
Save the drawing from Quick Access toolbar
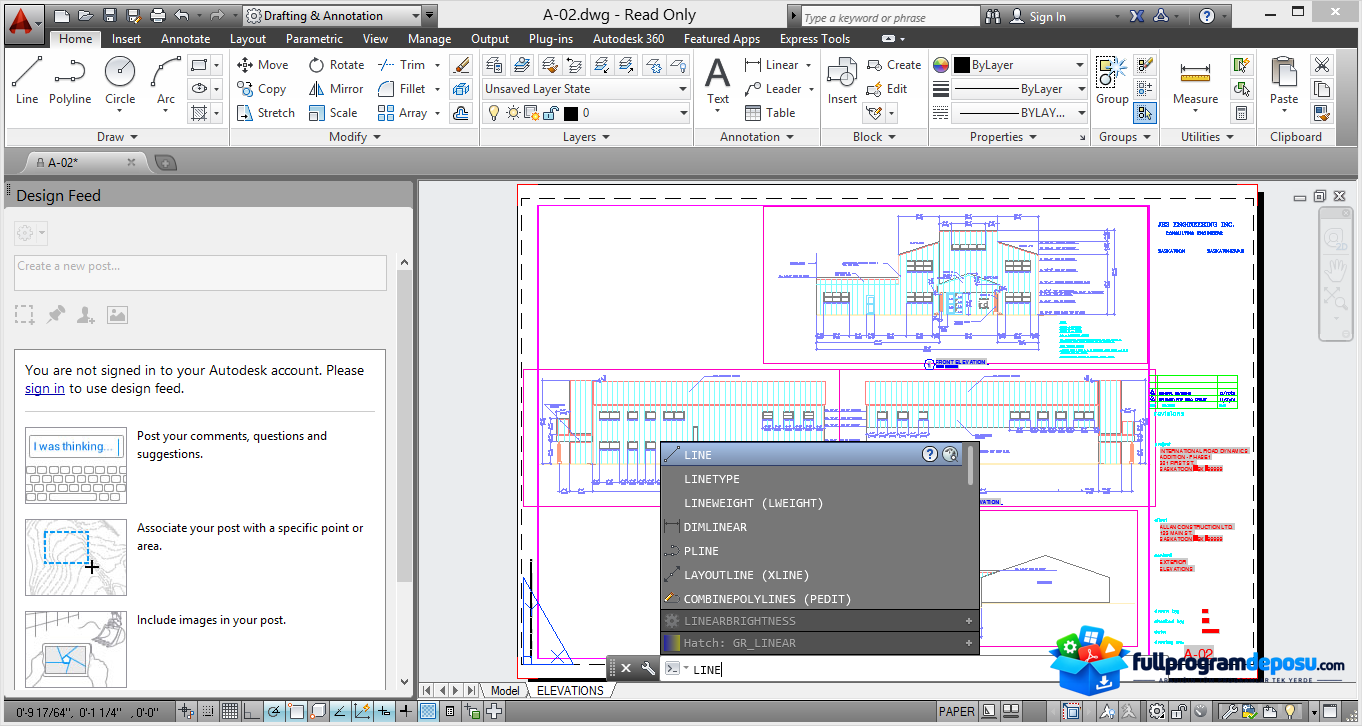pos(109,16)
